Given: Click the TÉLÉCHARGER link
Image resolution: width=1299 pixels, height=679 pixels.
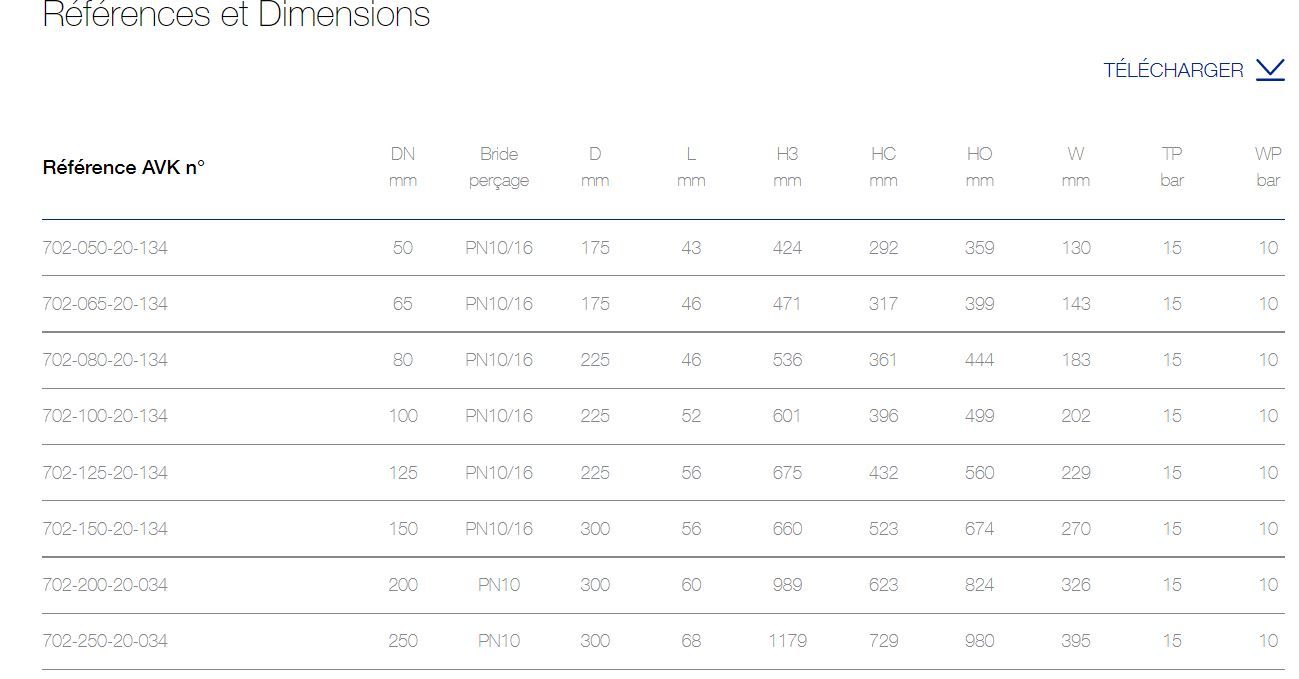Looking at the screenshot, I should point(1173,70).
